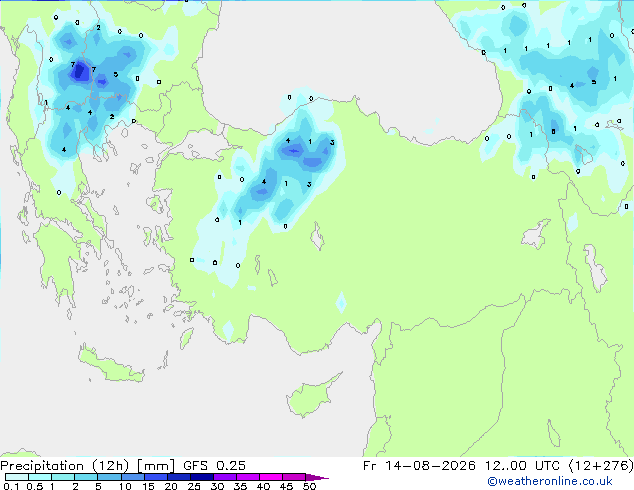Click the "12..00 UTC" time text
This screenshot has width=634, height=490.
pyautogui.click(x=522, y=466)
